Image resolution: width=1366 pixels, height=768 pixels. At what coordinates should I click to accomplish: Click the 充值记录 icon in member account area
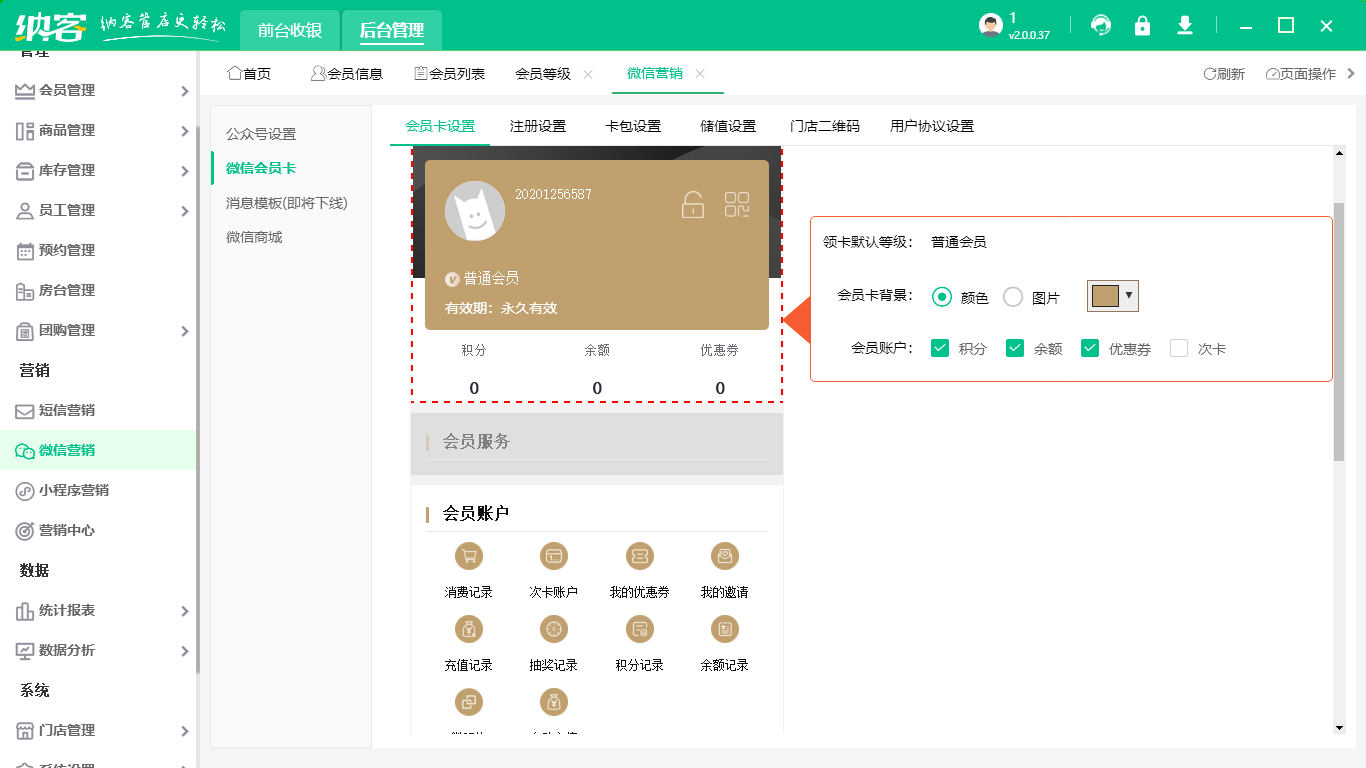coord(469,629)
